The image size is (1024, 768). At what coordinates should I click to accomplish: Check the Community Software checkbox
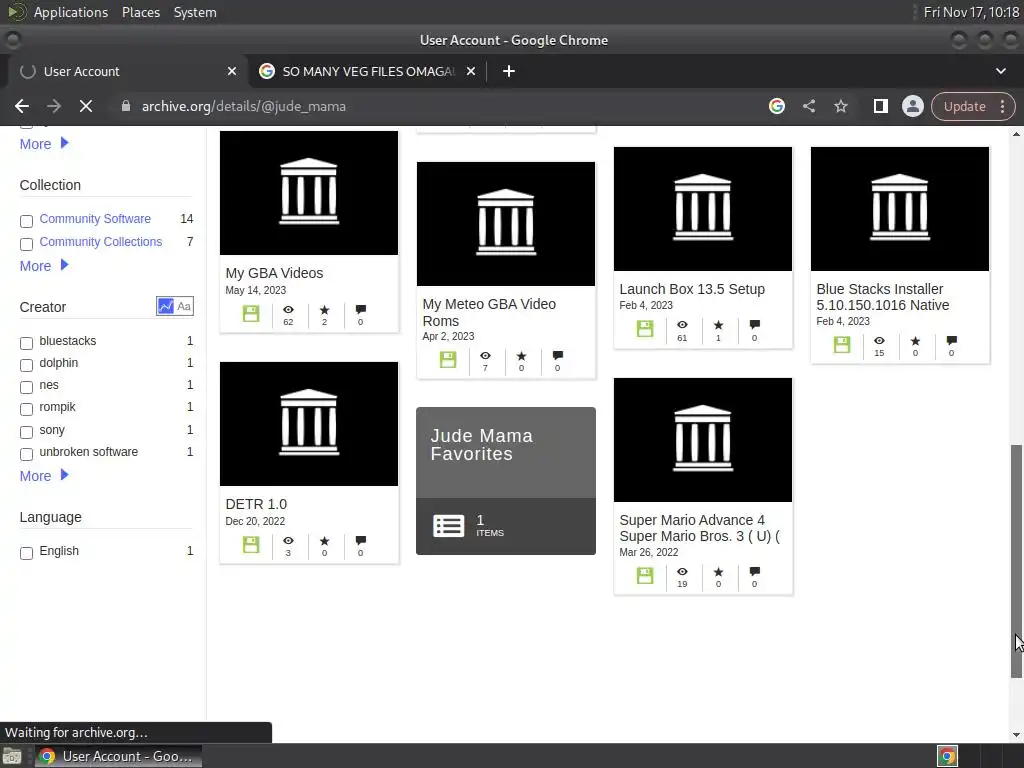tap(26, 221)
